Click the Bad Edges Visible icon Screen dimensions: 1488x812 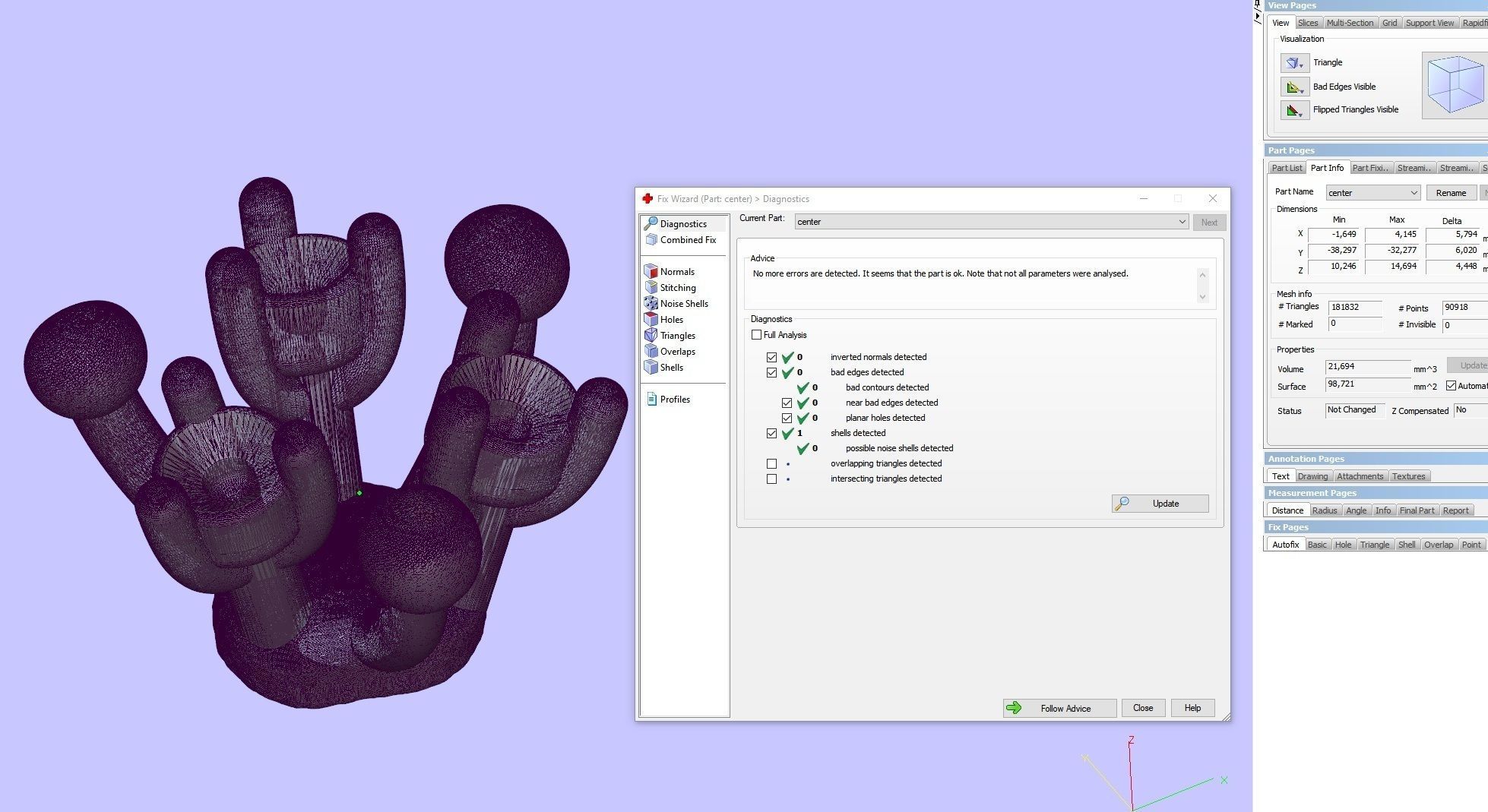tap(1294, 87)
